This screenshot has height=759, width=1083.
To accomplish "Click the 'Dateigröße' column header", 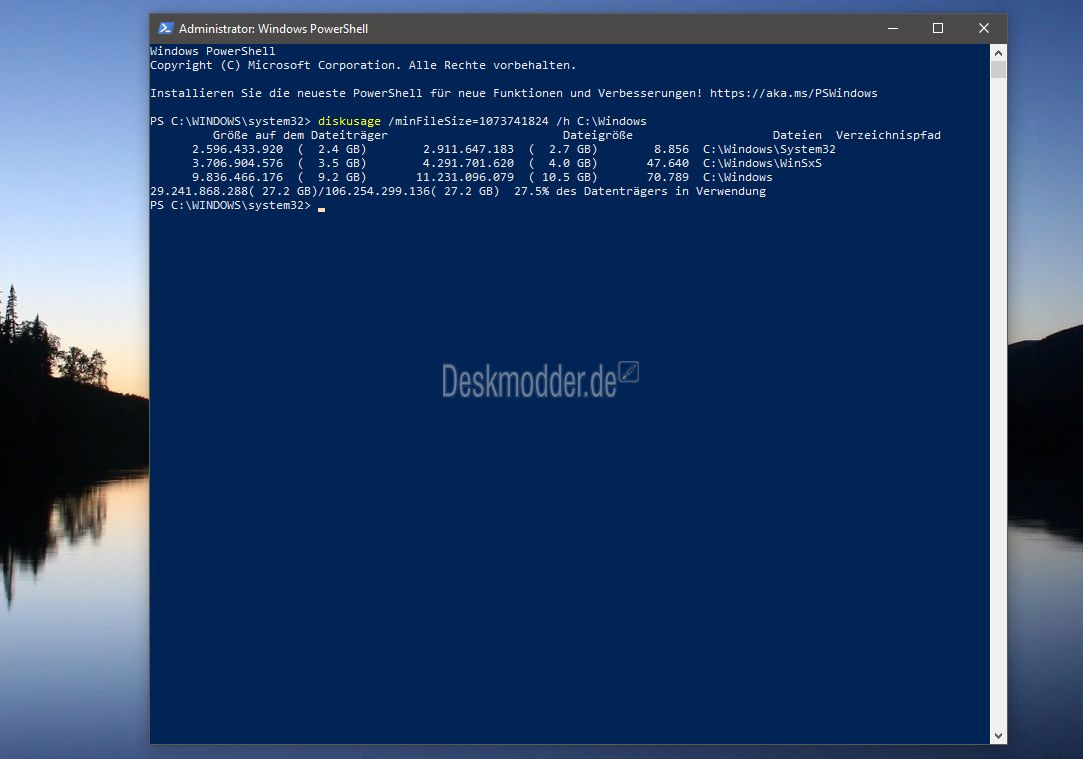I will coord(597,135).
